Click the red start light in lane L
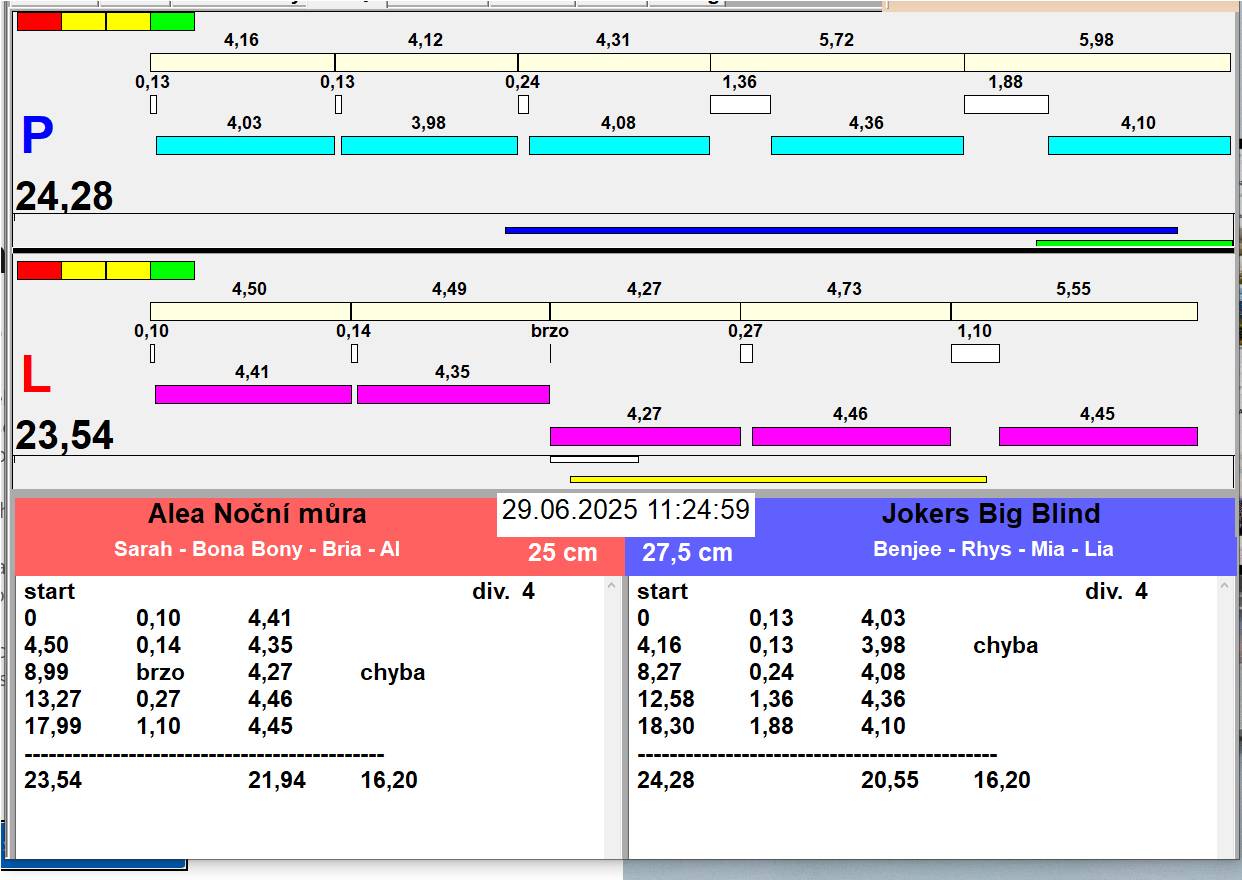This screenshot has height=880, width=1242. (x=39, y=270)
